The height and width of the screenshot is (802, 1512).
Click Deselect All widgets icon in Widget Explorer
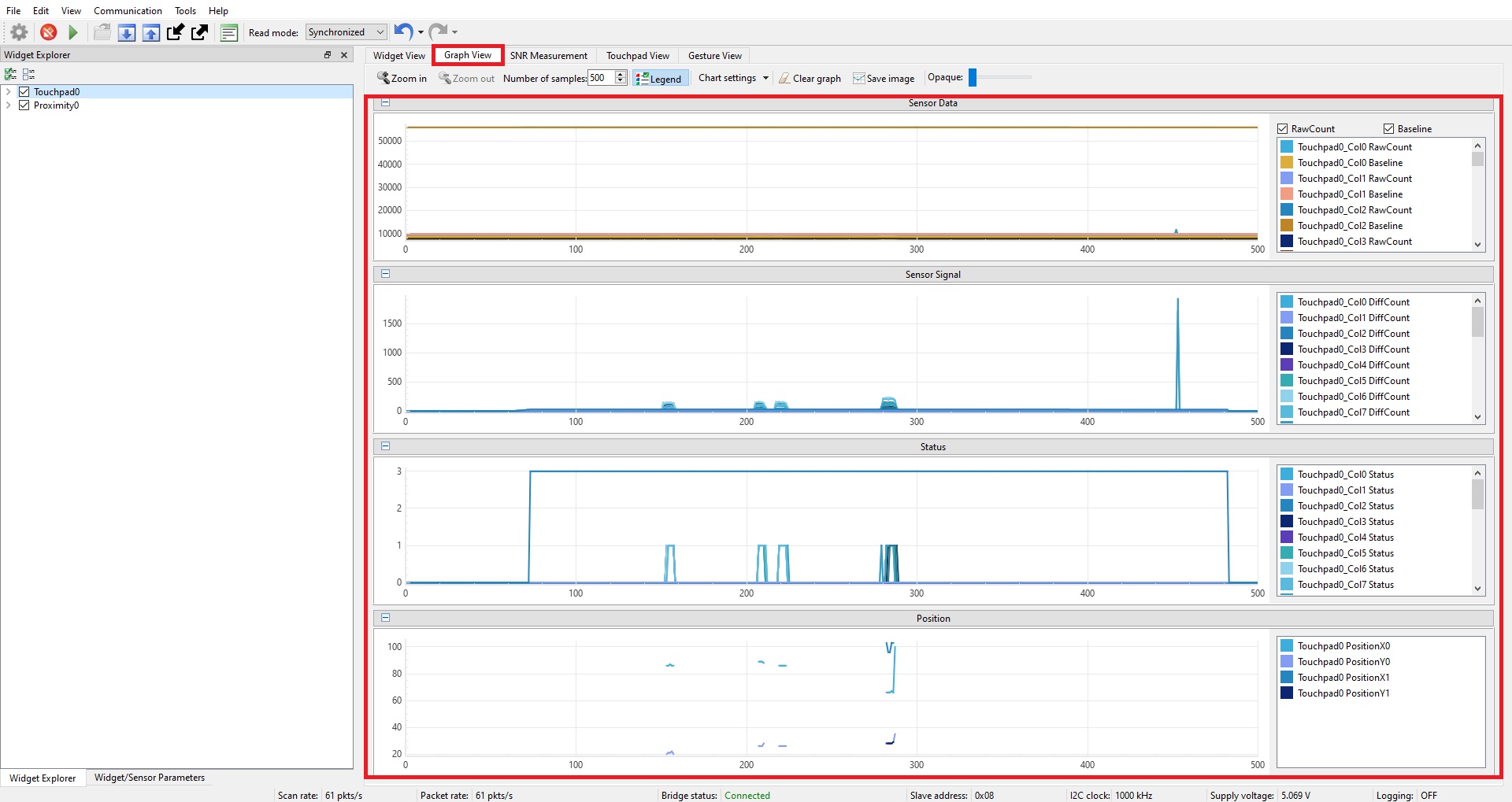pos(29,74)
